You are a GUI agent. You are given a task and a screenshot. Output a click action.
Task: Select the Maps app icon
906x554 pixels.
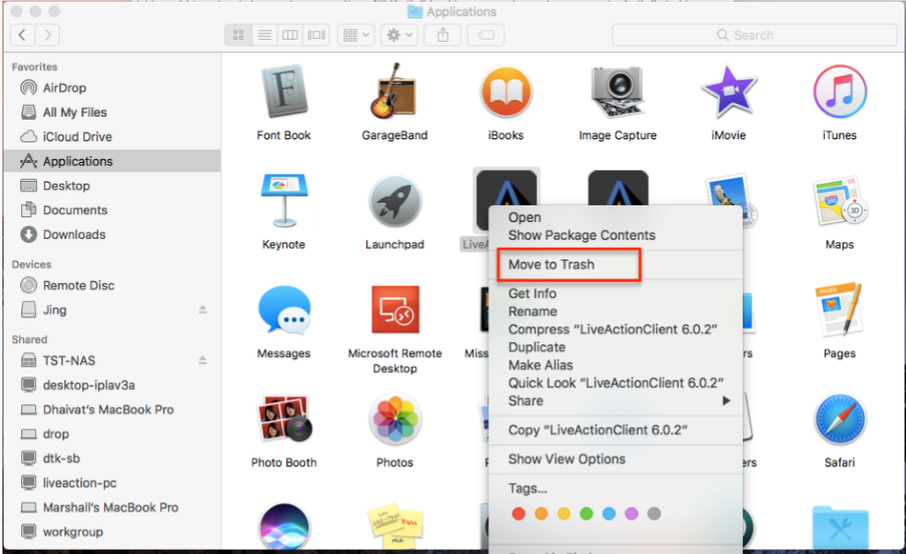point(840,201)
